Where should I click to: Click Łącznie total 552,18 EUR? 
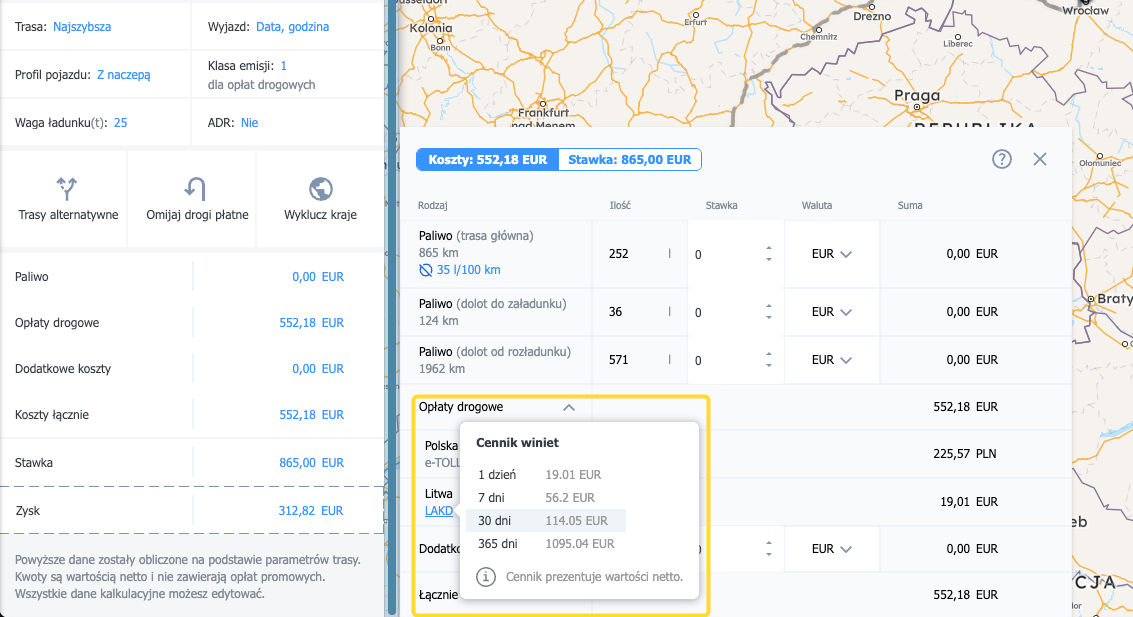point(965,595)
